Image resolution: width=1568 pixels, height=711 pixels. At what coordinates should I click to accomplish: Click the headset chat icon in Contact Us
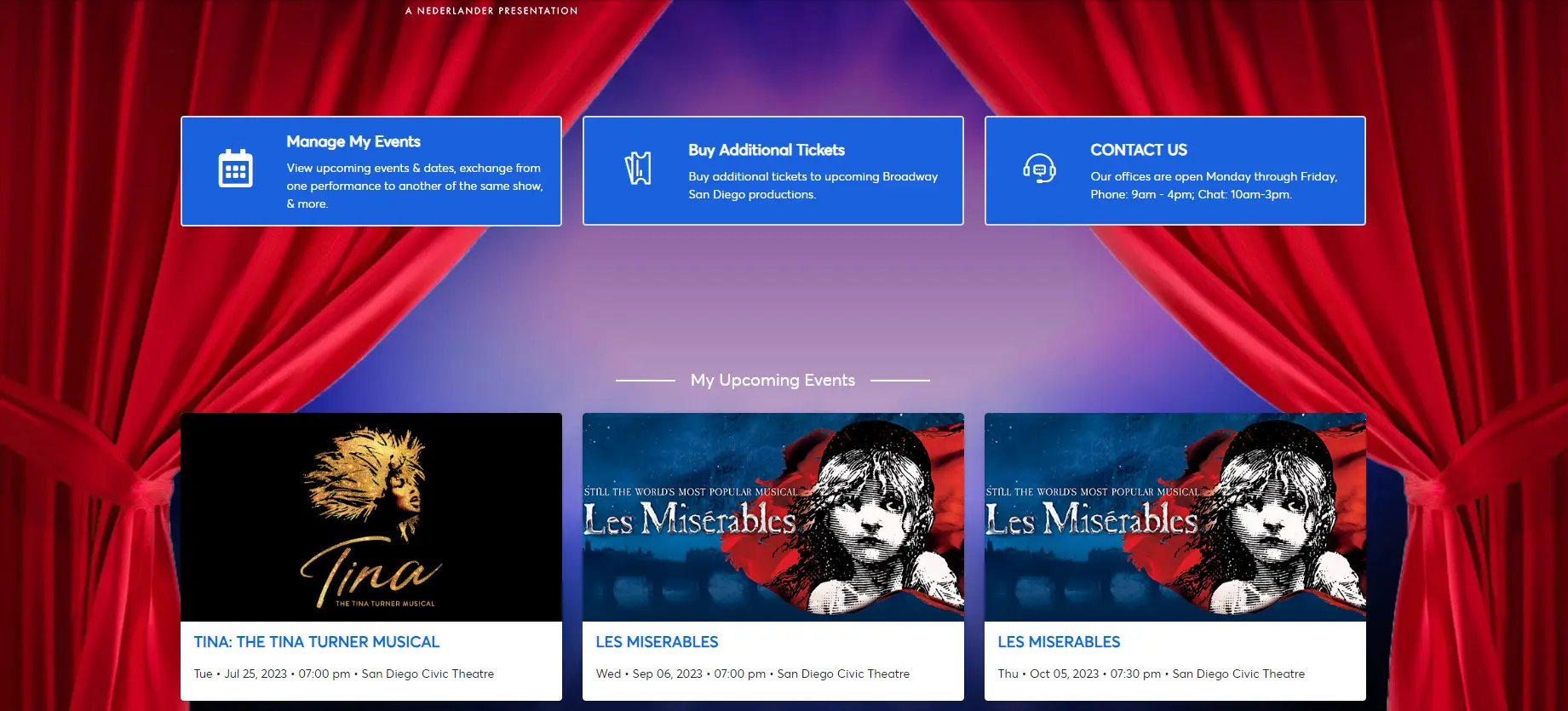(x=1039, y=169)
